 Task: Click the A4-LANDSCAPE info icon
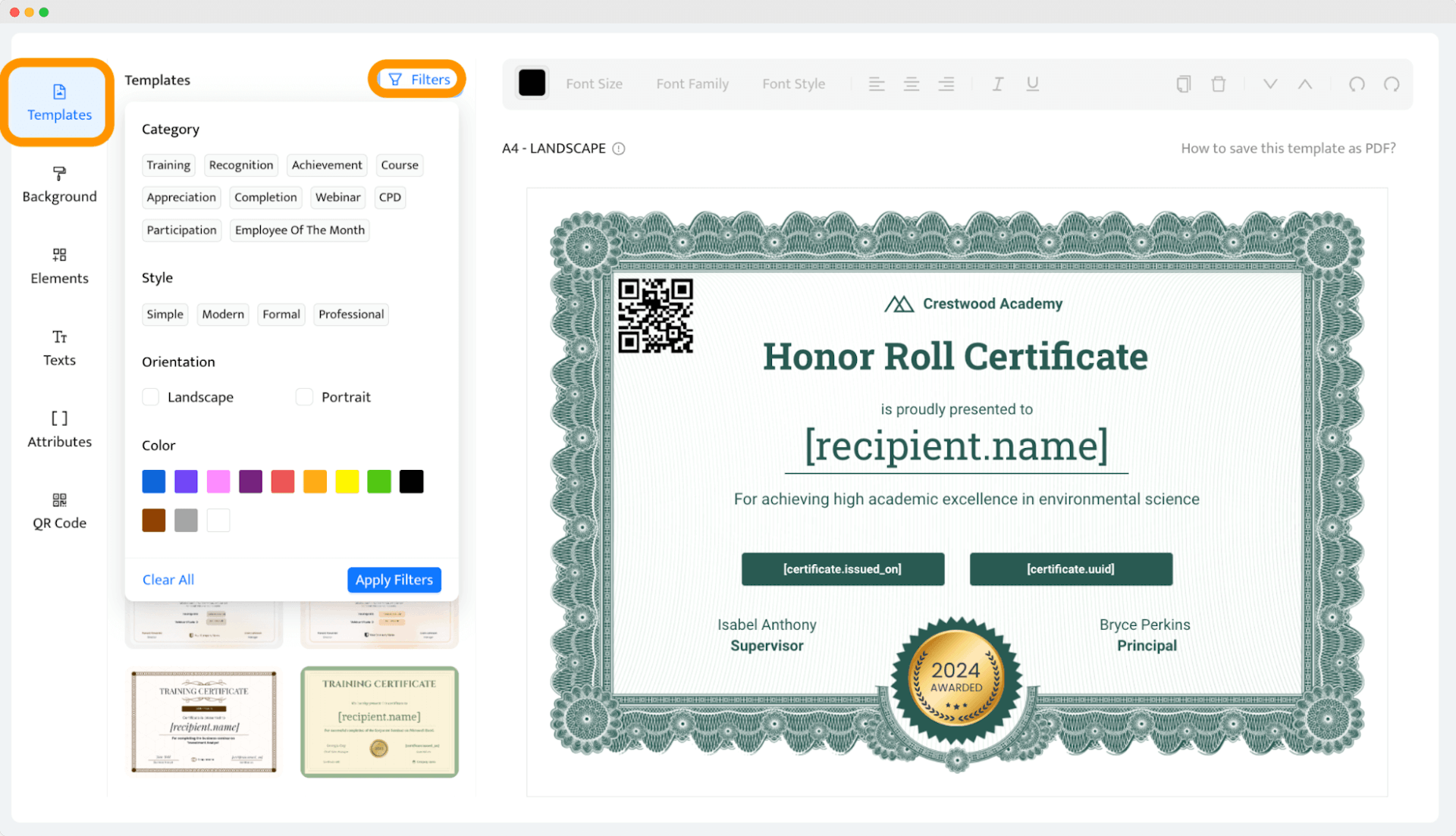click(x=620, y=149)
